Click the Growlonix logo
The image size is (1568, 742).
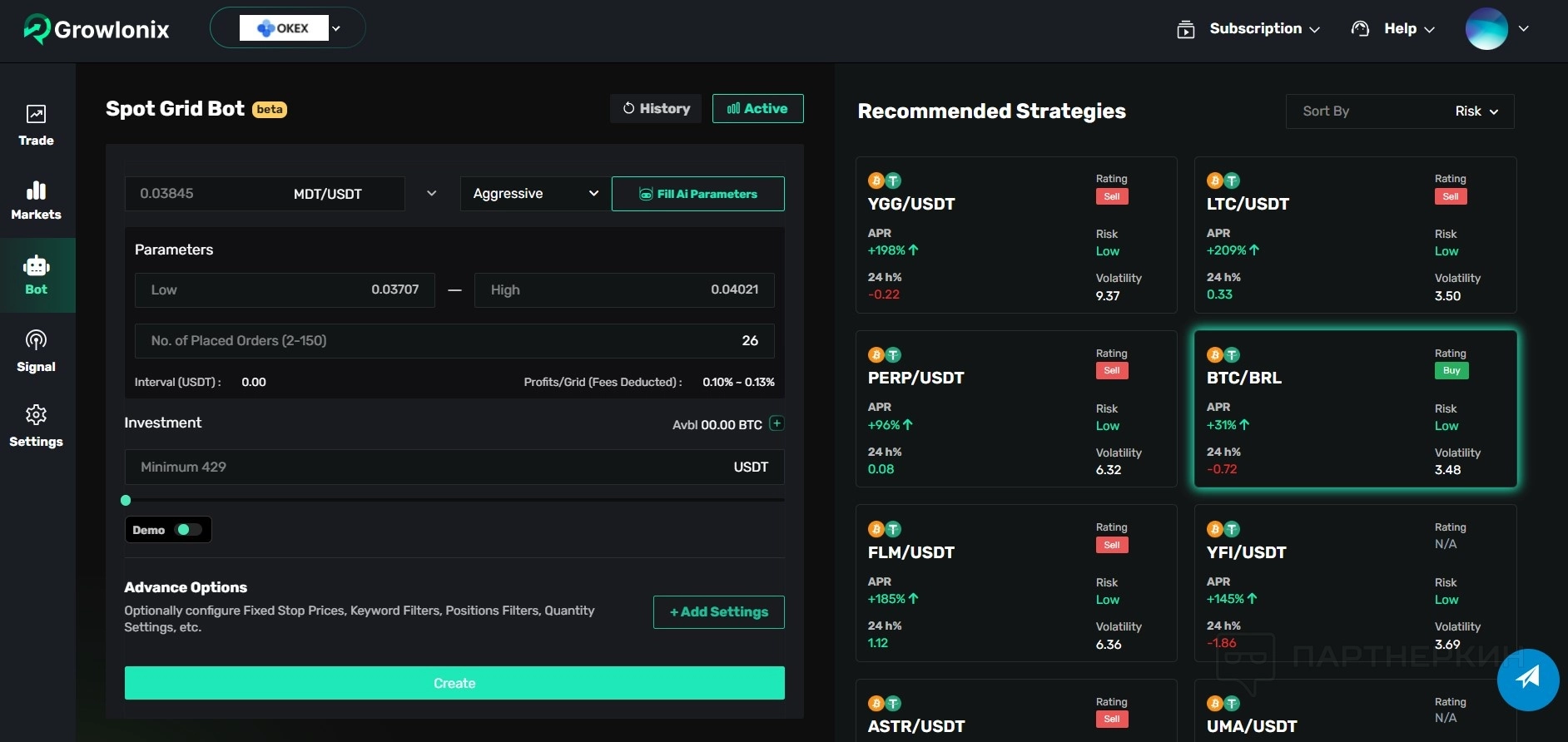97,29
